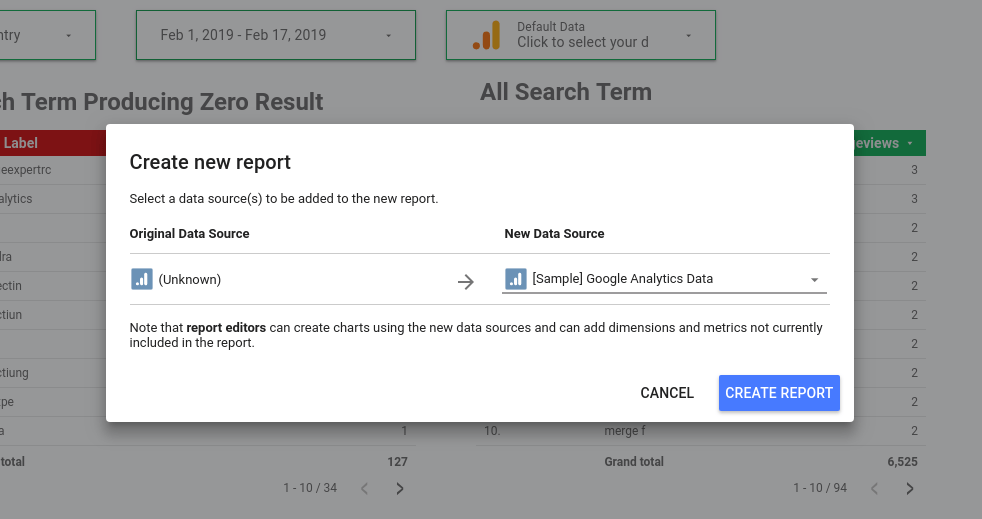
Task: Go to next page of All Search Term table
Action: 910,488
